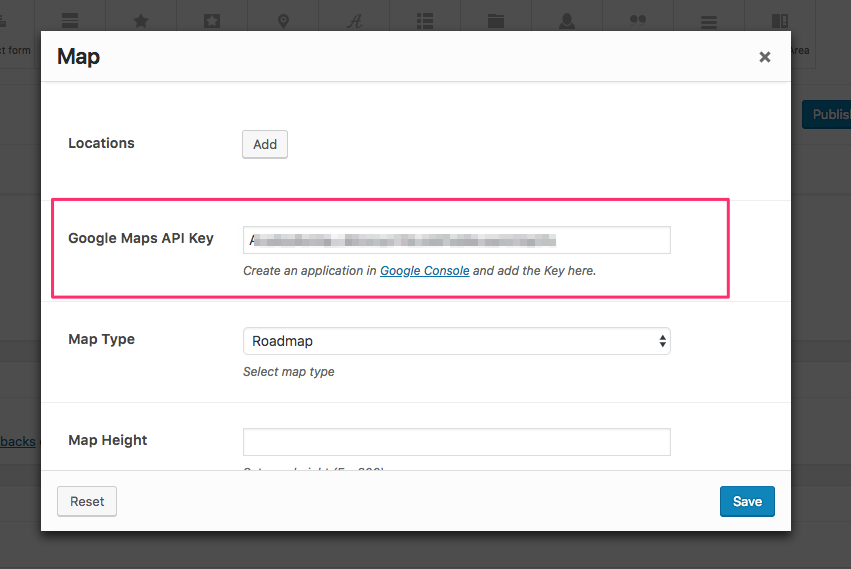The image size is (851, 569).
Task: Select the folder icon in background toolbar
Action: pos(496,21)
